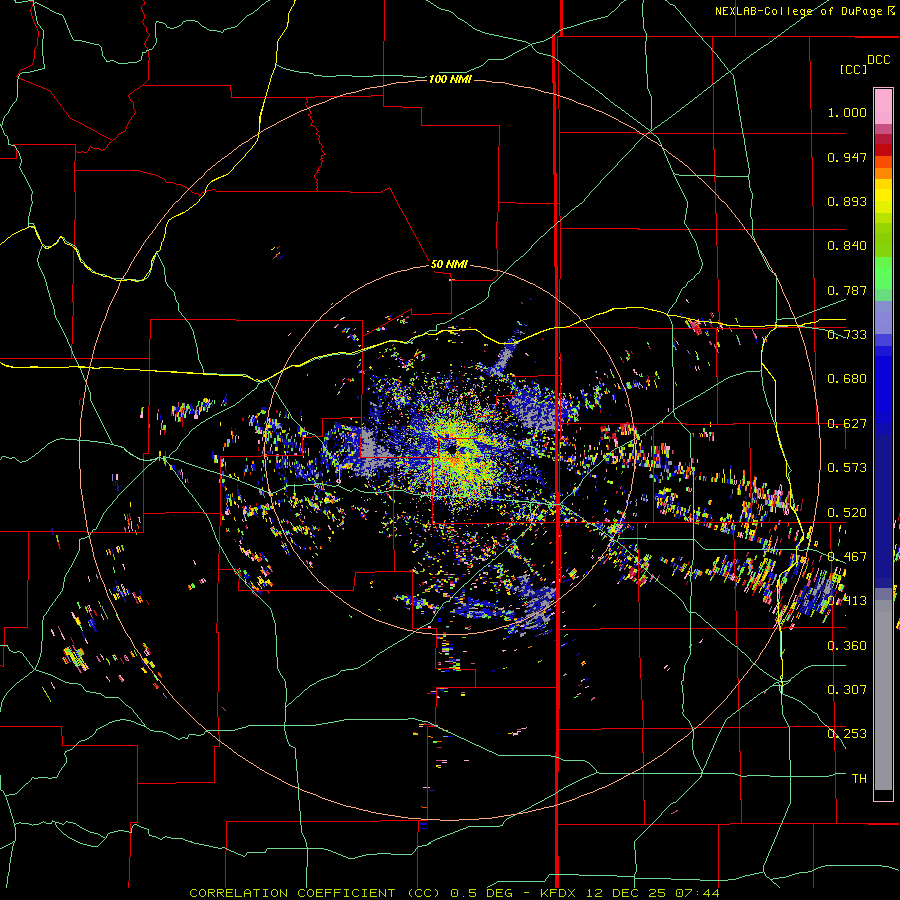Click the 0.680 color scale value
The image size is (900, 900).
(x=847, y=379)
